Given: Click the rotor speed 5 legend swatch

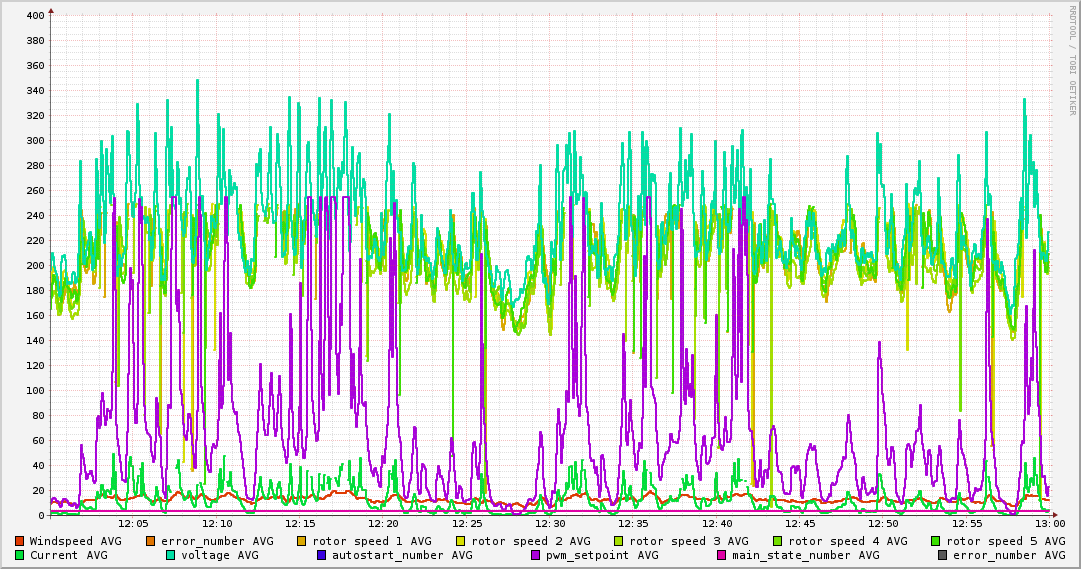Looking at the screenshot, I should [x=937, y=541].
